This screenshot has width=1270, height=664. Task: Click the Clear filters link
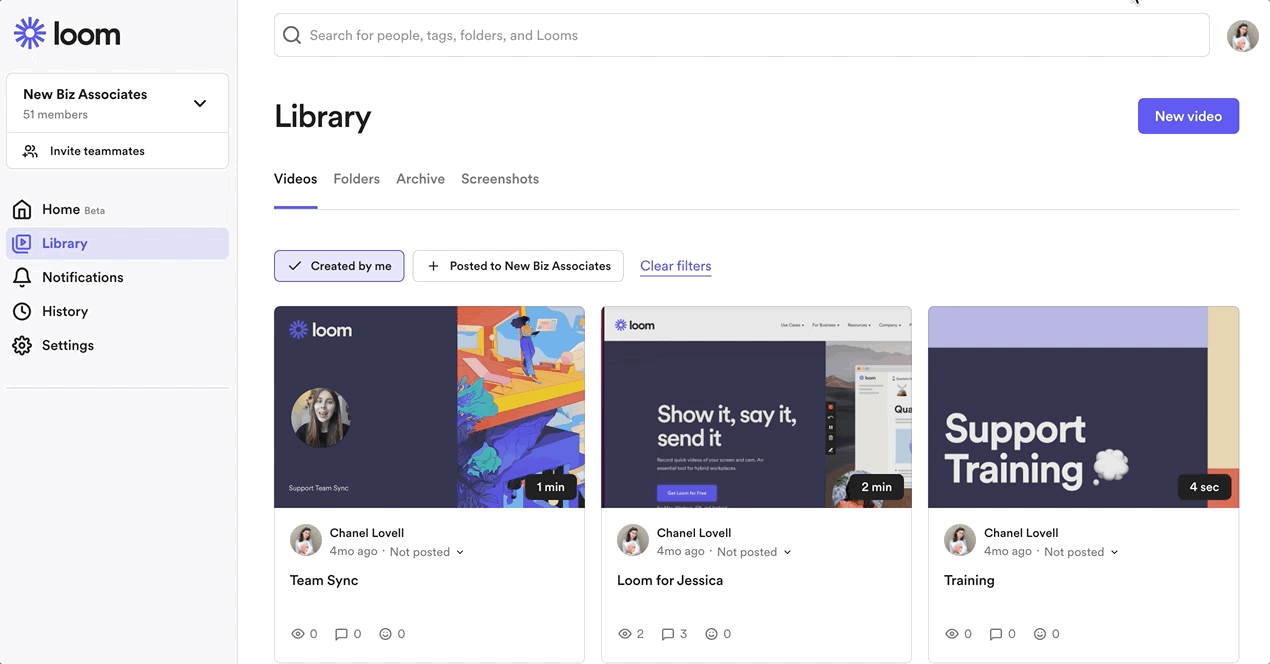(676, 266)
